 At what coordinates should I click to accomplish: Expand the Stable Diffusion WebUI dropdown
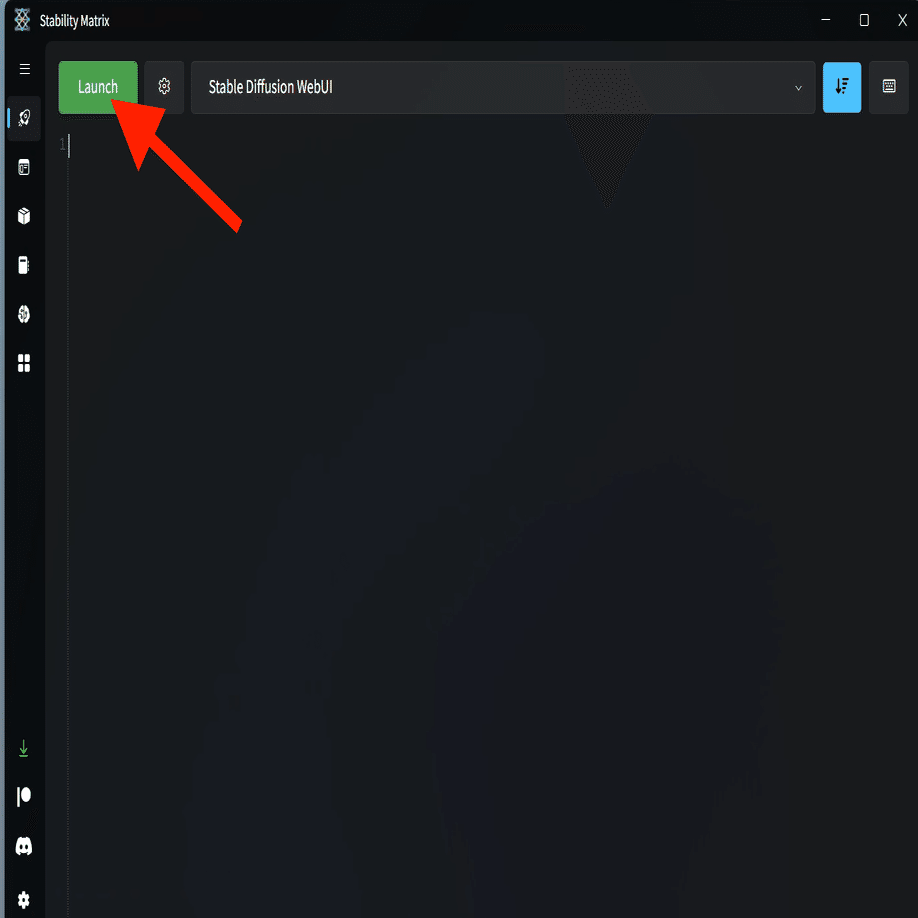pos(503,87)
